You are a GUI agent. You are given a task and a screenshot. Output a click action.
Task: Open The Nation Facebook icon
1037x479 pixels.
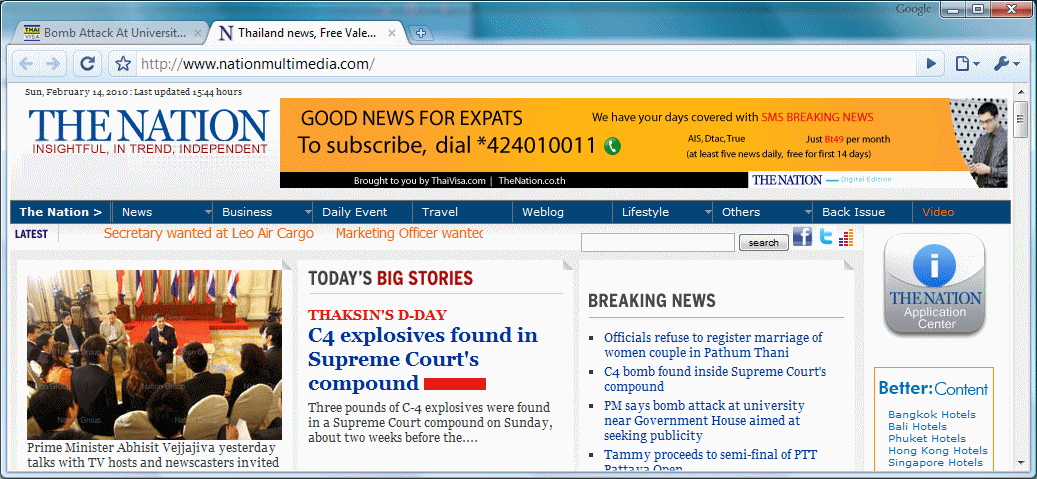[x=802, y=236]
